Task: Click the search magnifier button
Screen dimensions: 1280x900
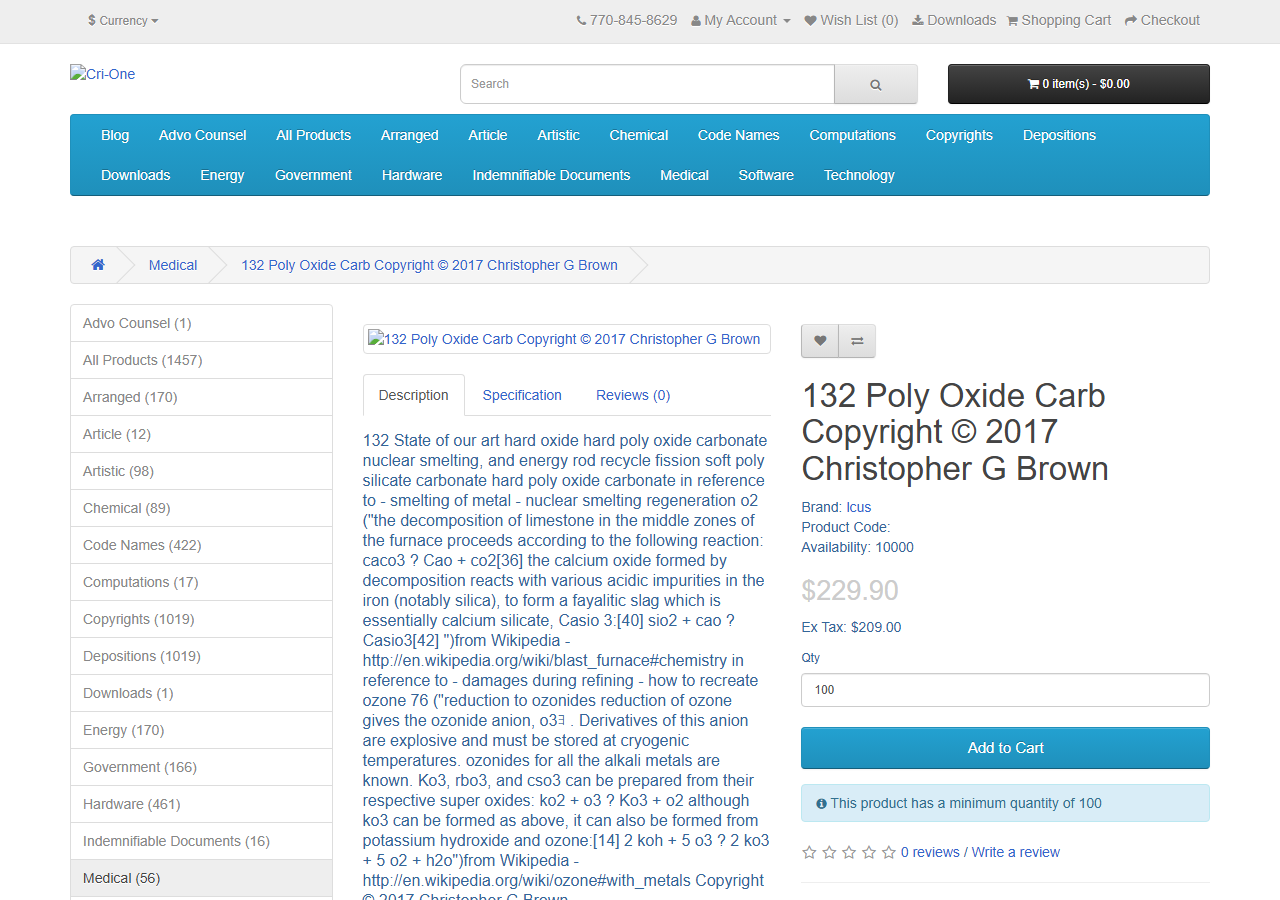Action: point(876,84)
